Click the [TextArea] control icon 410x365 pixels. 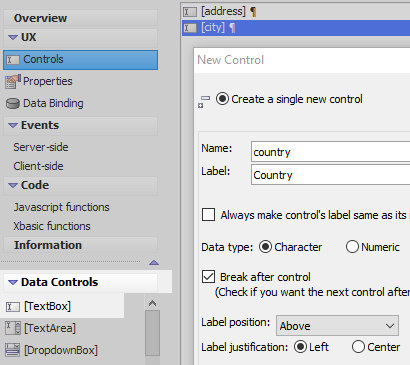[x=13, y=328]
